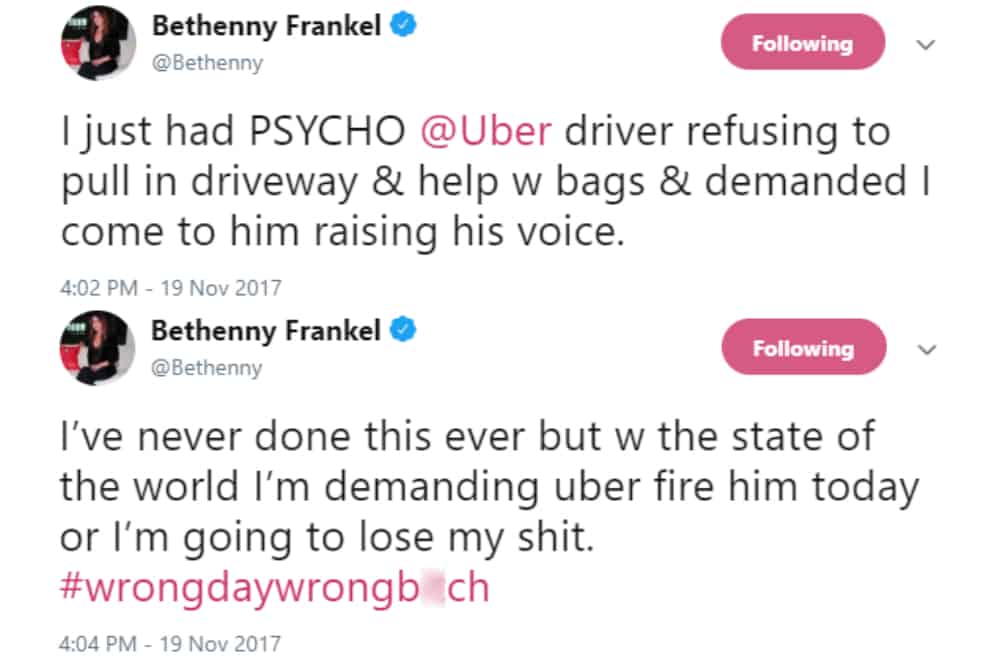This screenshot has width=1000, height=661.
Task: Expand the chevron menu on the 'fire him today' tweet
Action: point(926,349)
